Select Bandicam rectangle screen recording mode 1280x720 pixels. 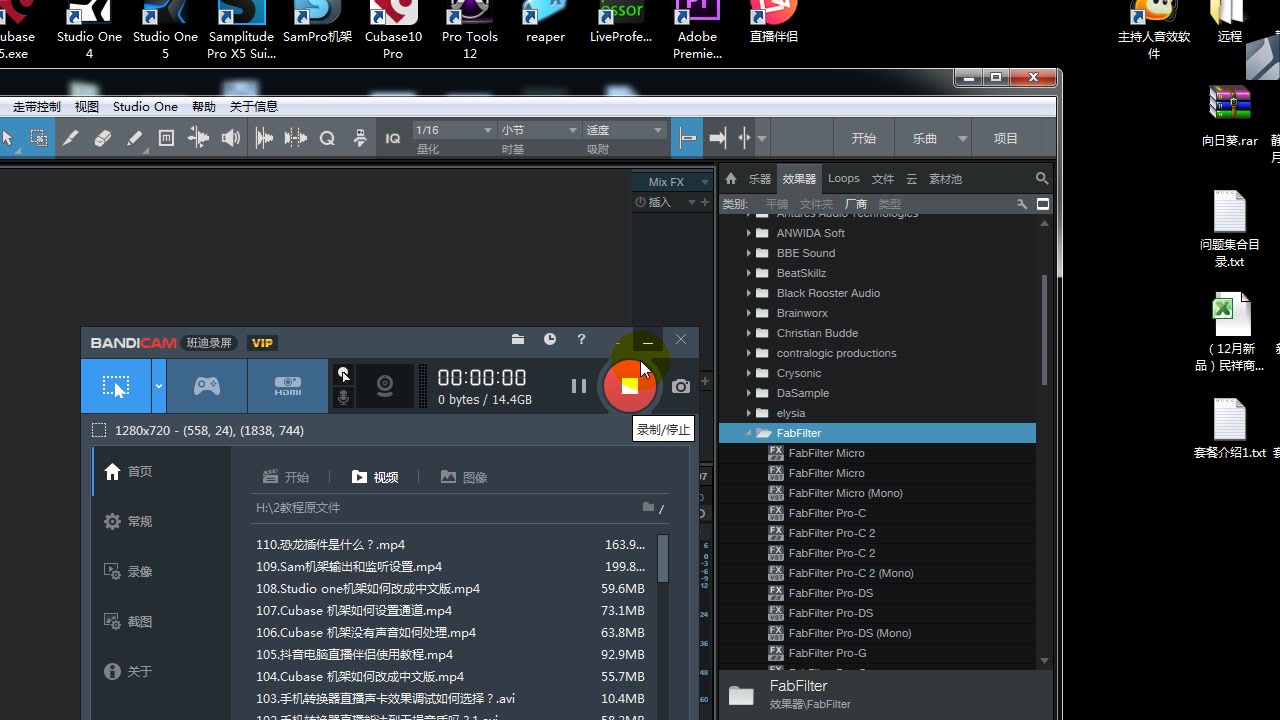tap(116, 386)
